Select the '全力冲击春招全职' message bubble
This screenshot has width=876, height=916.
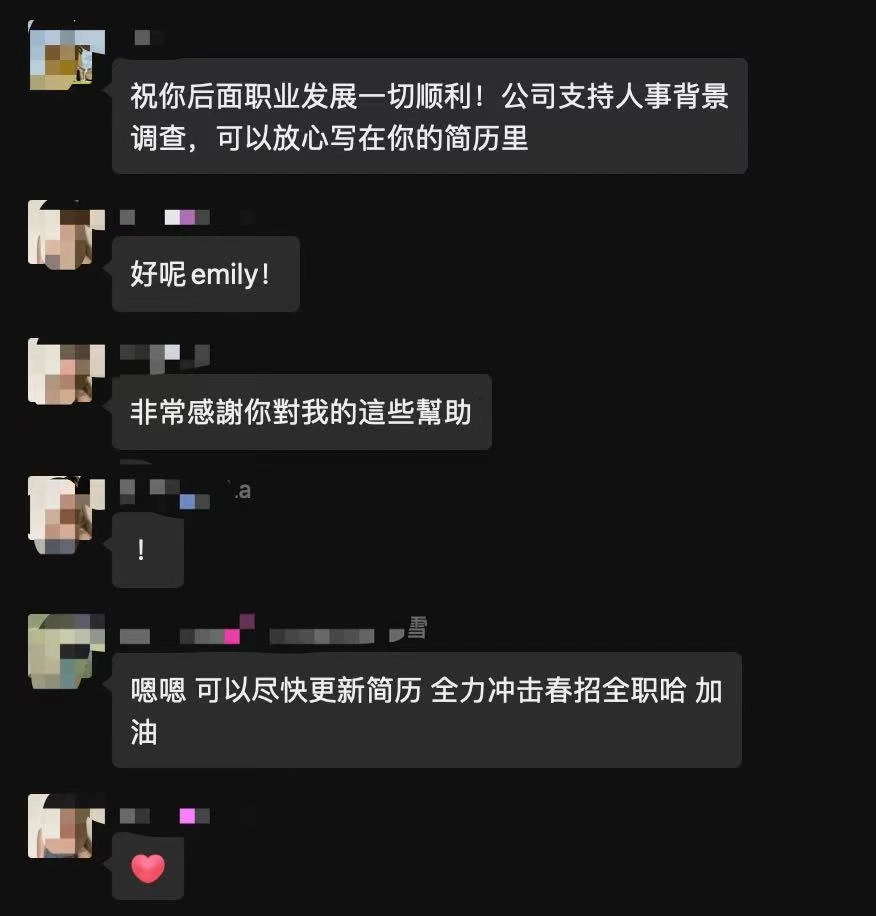point(426,710)
